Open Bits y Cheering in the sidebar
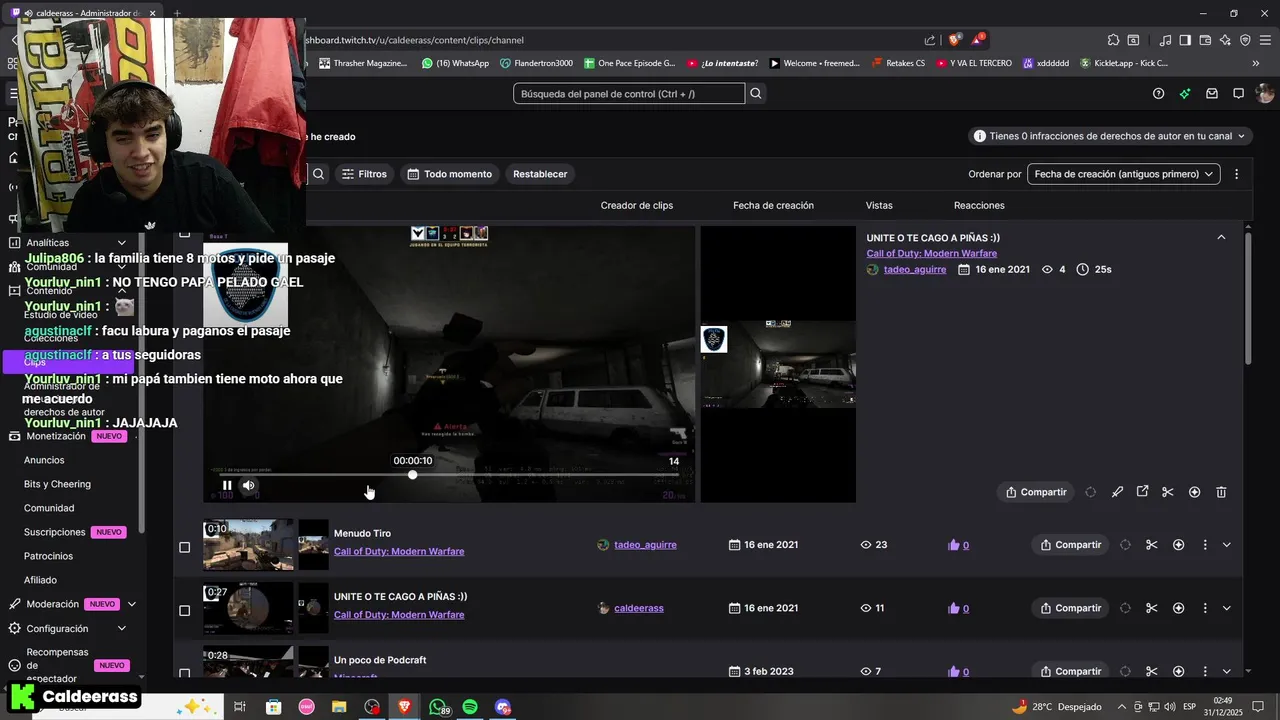 coord(57,484)
